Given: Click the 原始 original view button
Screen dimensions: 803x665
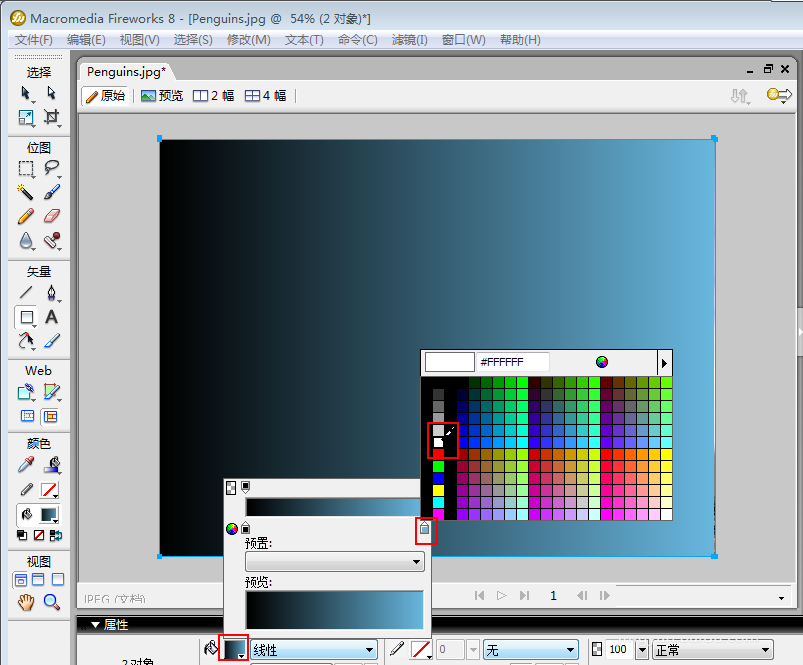Looking at the screenshot, I should 105,96.
